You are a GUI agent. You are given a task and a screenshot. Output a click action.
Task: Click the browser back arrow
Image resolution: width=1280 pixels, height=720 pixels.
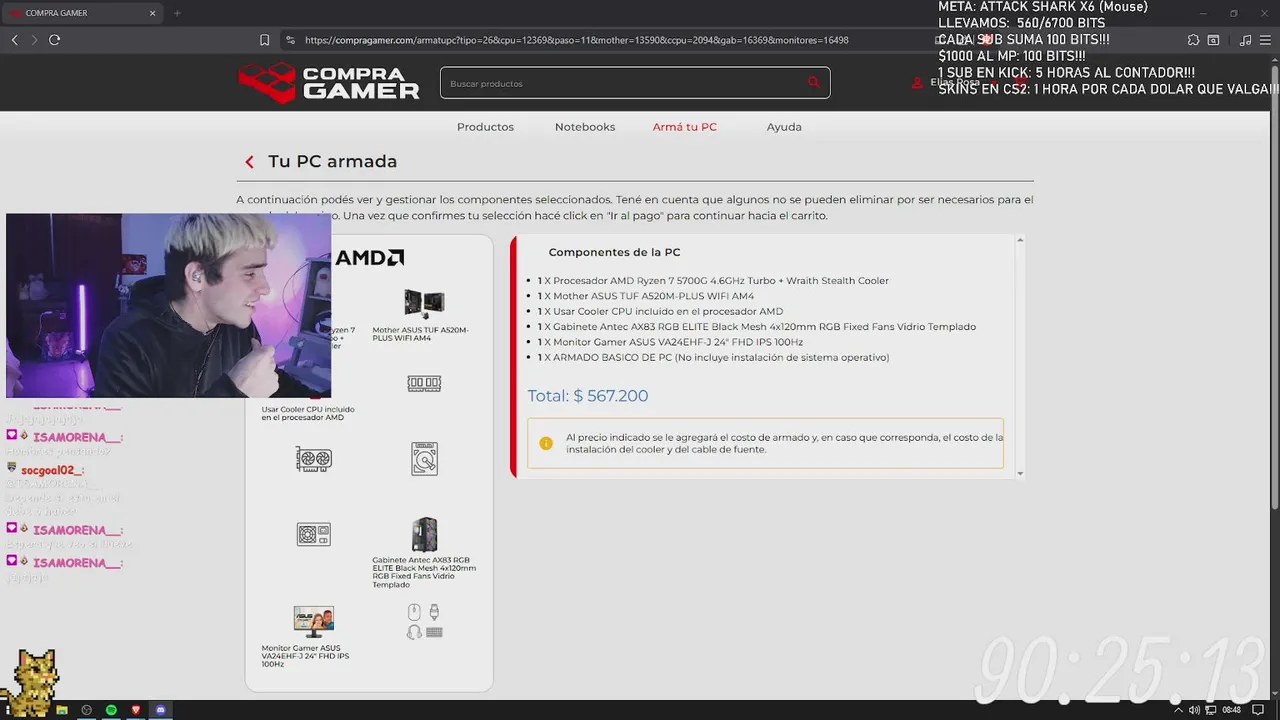coord(14,40)
